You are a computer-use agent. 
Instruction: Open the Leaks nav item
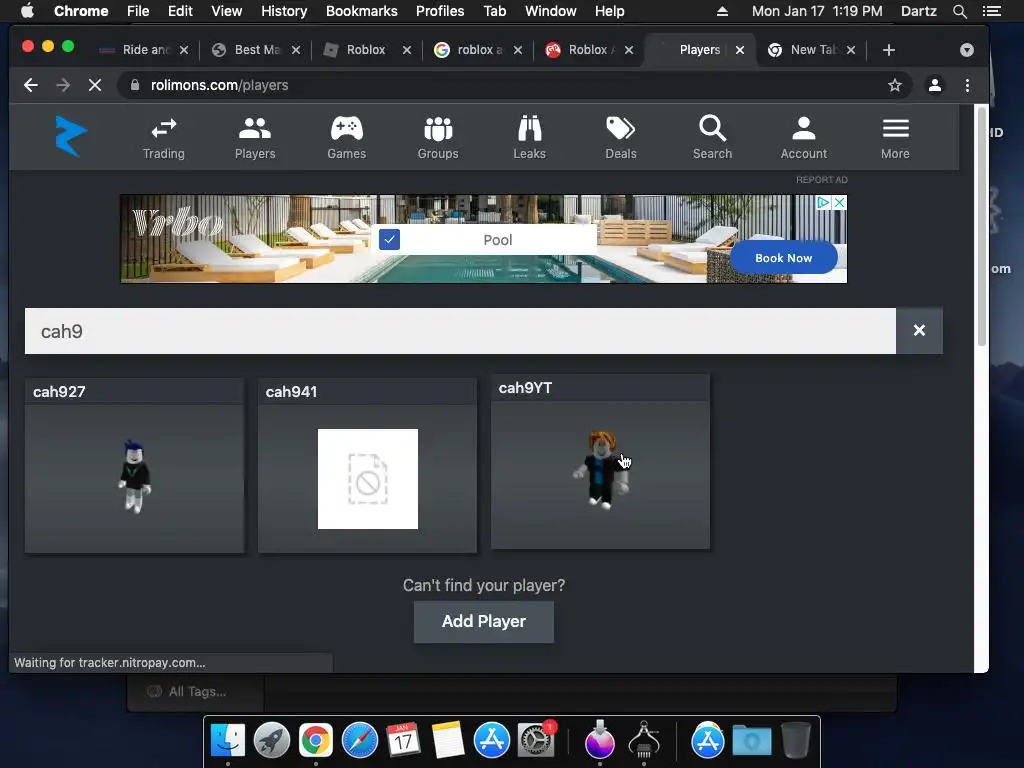point(529,138)
